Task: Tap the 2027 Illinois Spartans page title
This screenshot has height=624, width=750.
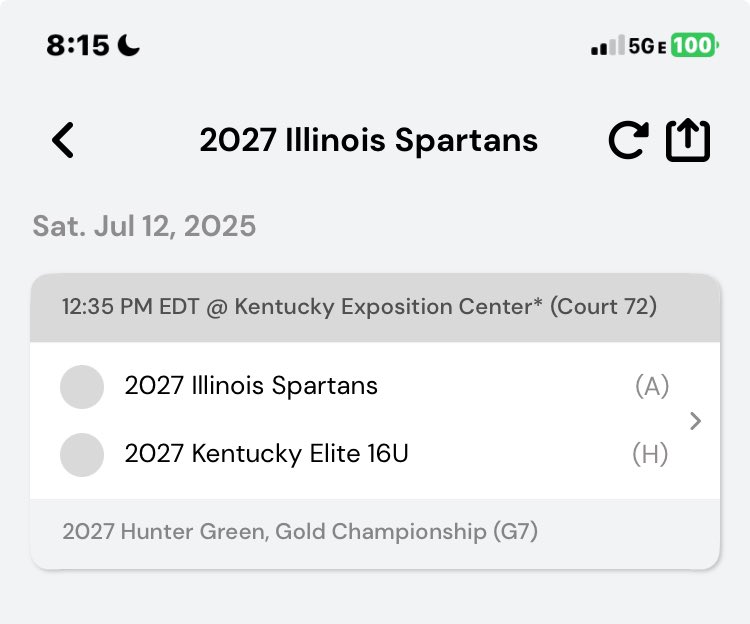Action: (368, 141)
